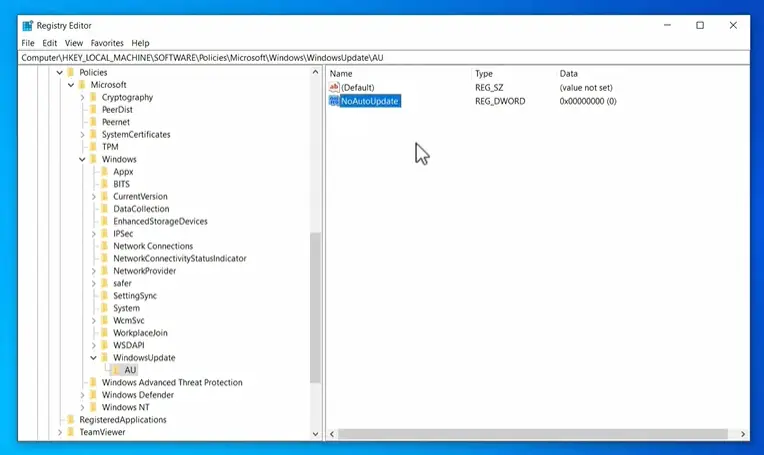The image size is (764, 455).
Task: Click the values pane scroll left arrow
Action: click(332, 434)
